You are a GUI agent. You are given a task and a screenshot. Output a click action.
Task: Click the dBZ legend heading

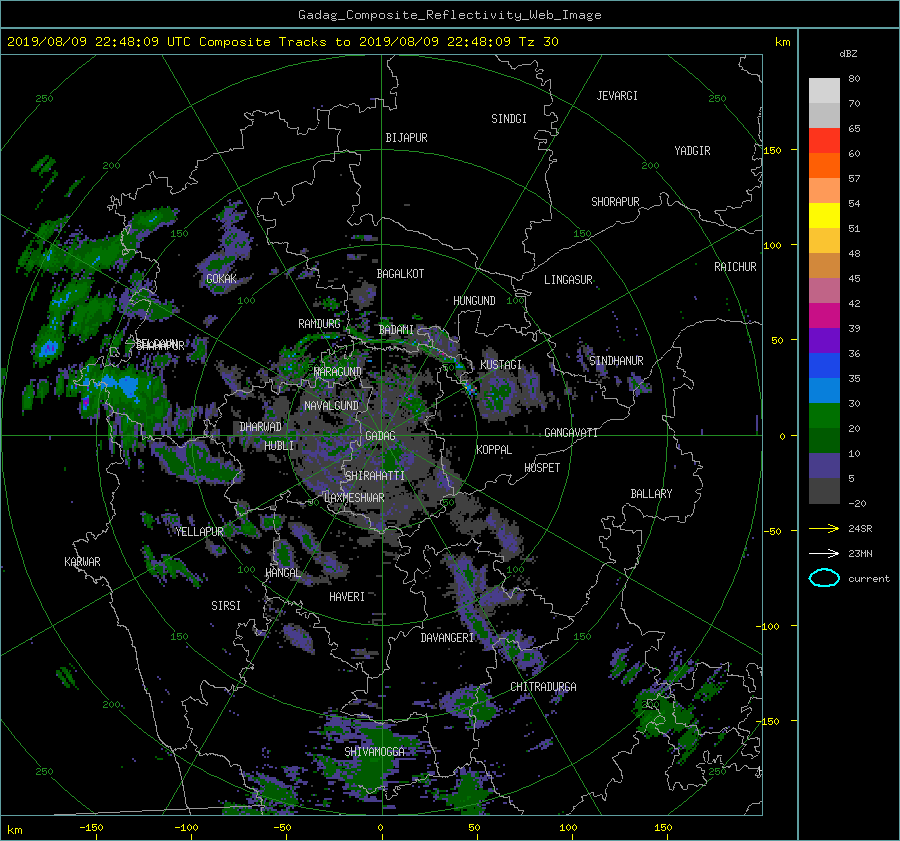click(x=848, y=54)
